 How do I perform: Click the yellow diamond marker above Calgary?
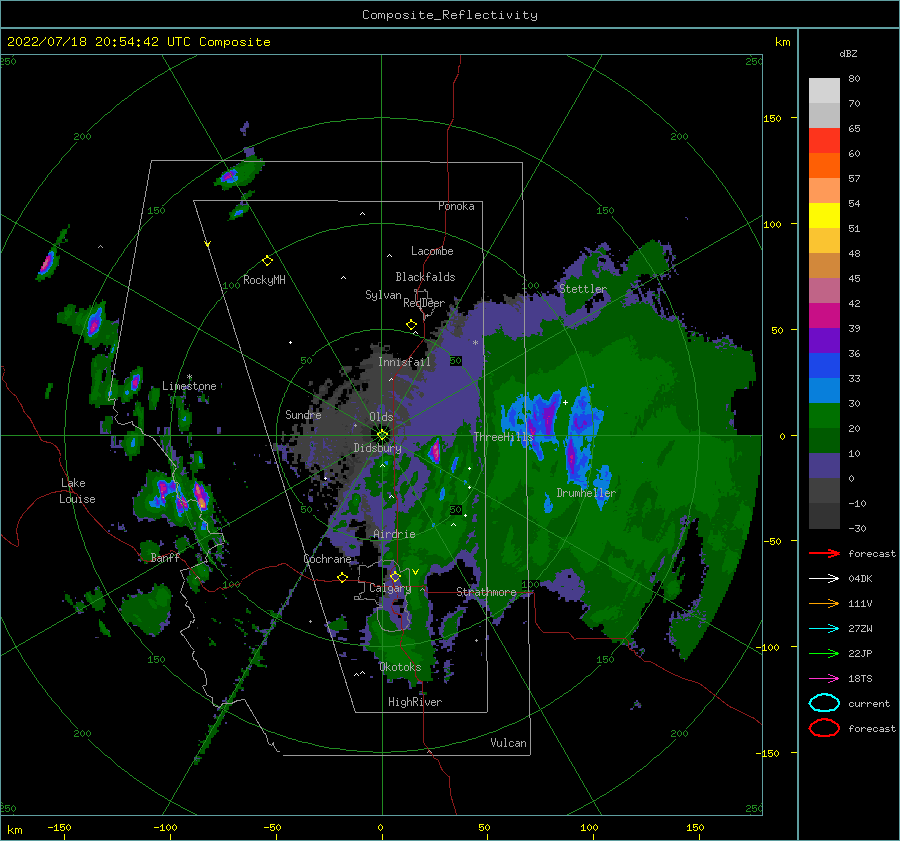click(x=395, y=576)
